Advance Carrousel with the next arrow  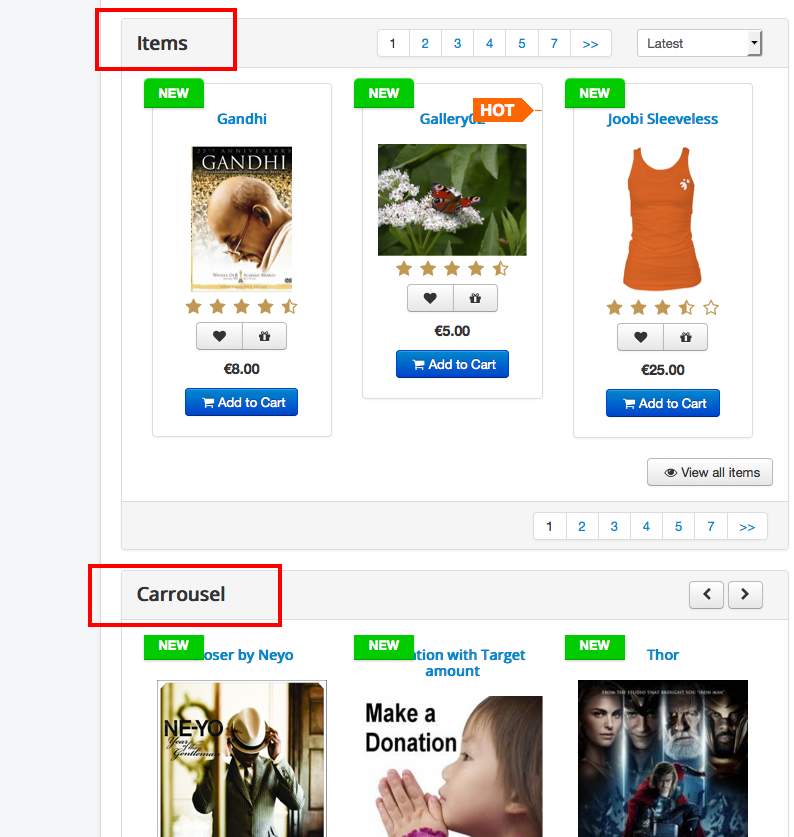click(745, 594)
